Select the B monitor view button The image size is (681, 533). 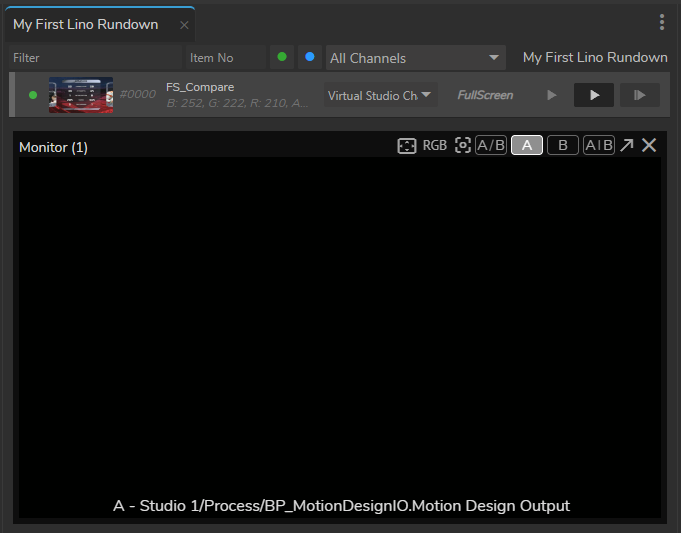(x=563, y=146)
